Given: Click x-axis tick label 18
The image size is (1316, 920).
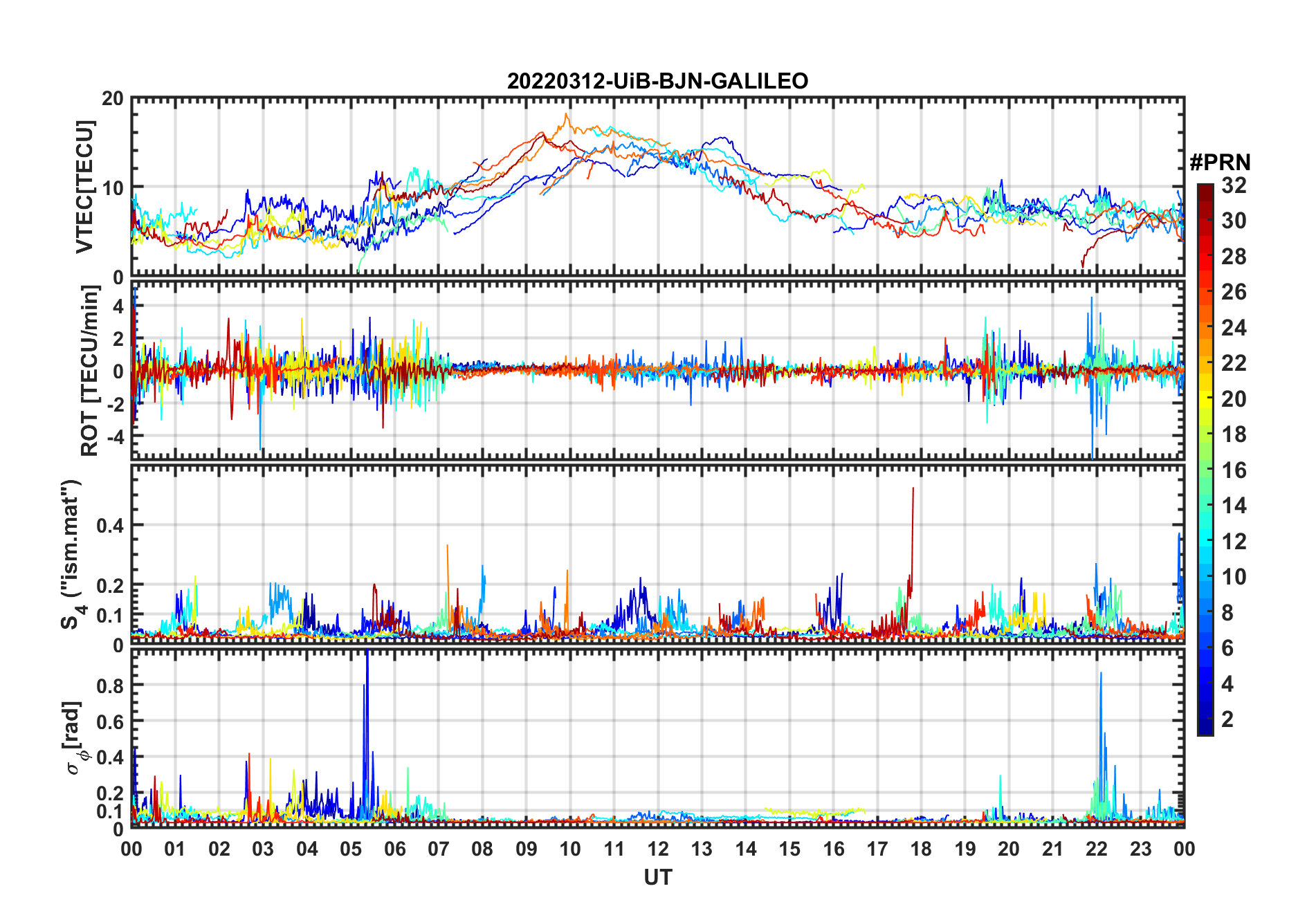Looking at the screenshot, I should point(921,849).
